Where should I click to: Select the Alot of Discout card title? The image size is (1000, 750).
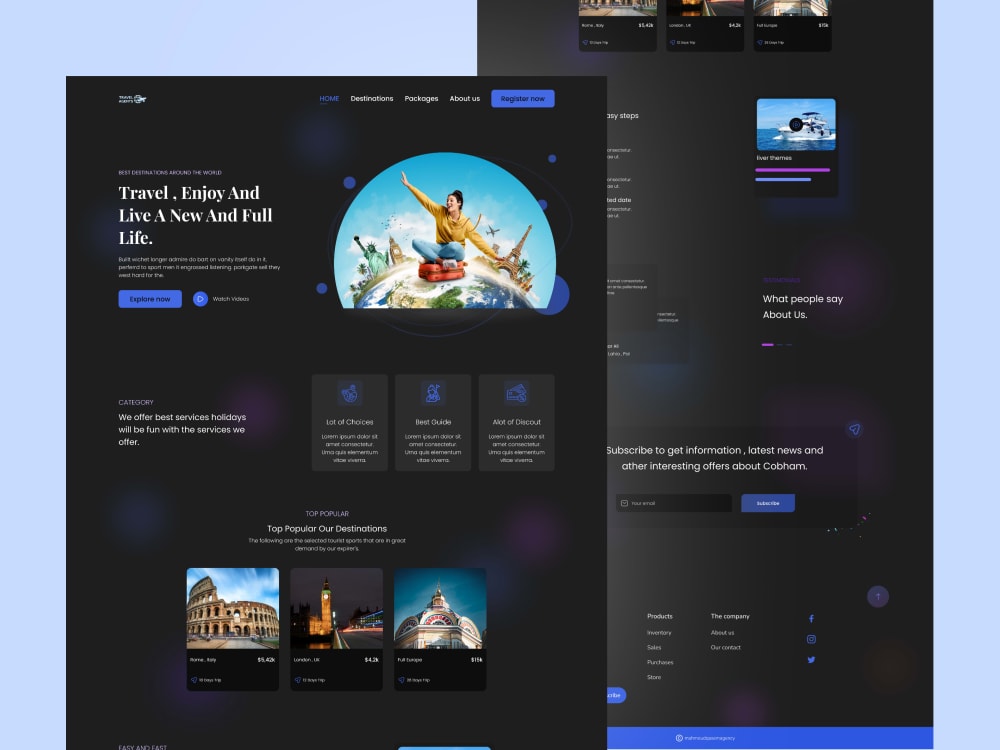[517, 422]
